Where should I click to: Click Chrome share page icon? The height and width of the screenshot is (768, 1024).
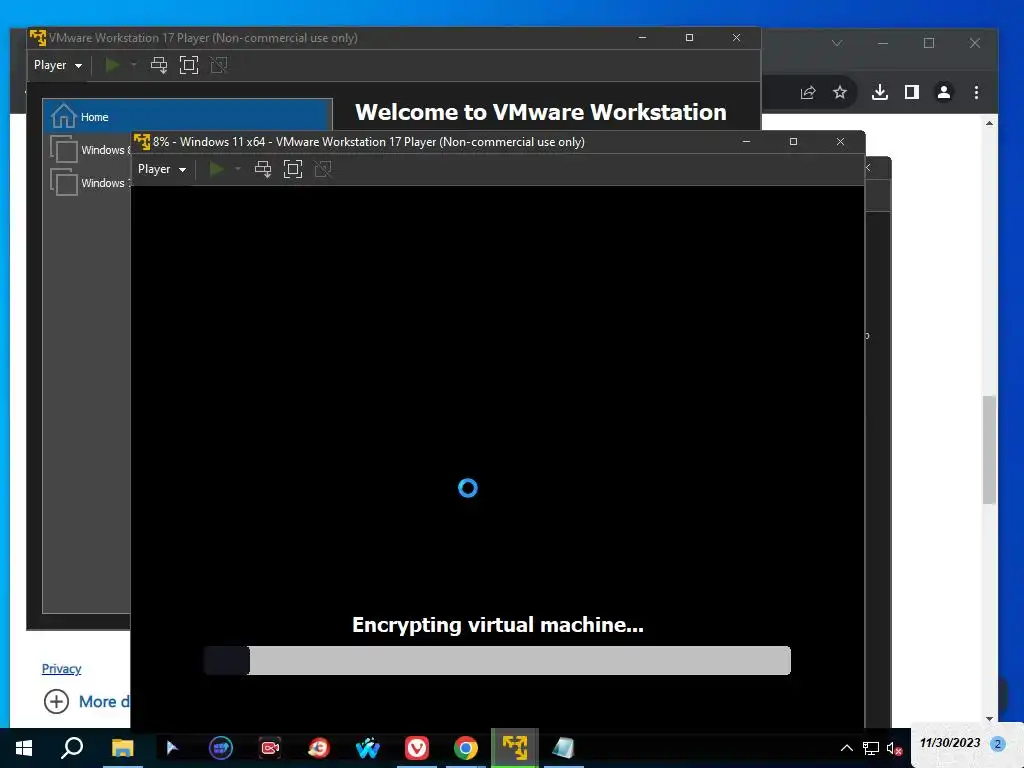tap(808, 92)
